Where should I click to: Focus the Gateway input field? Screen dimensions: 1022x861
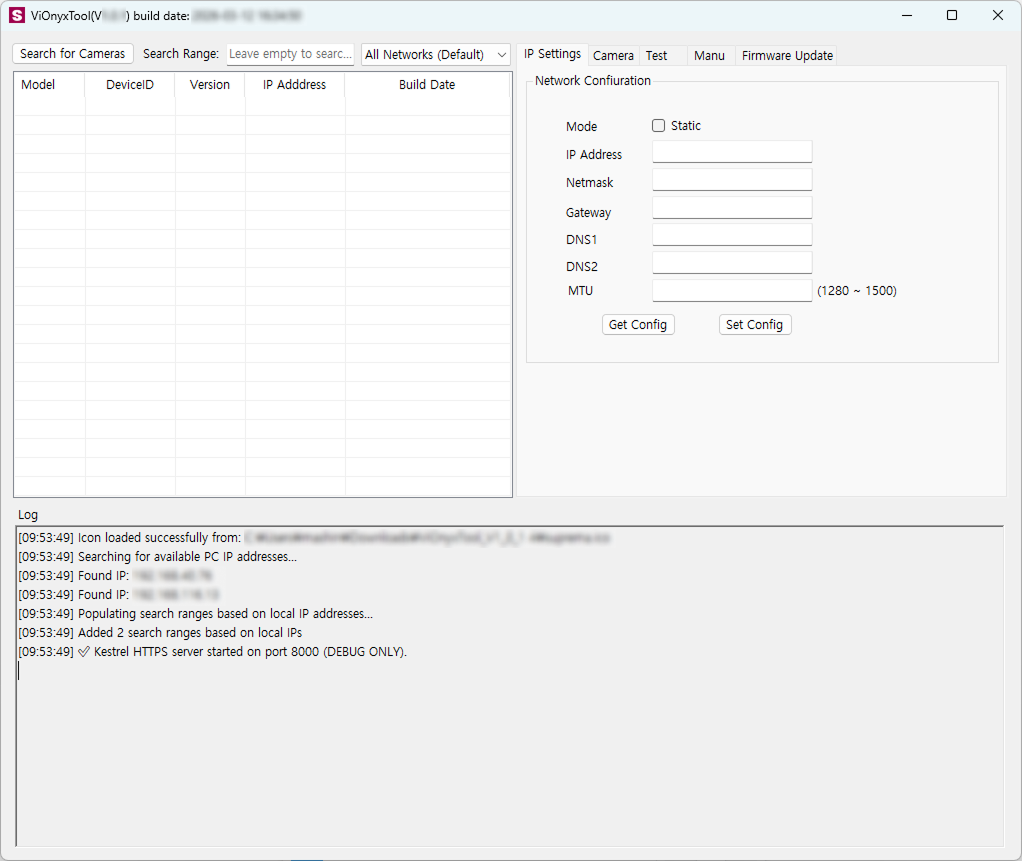pos(732,208)
